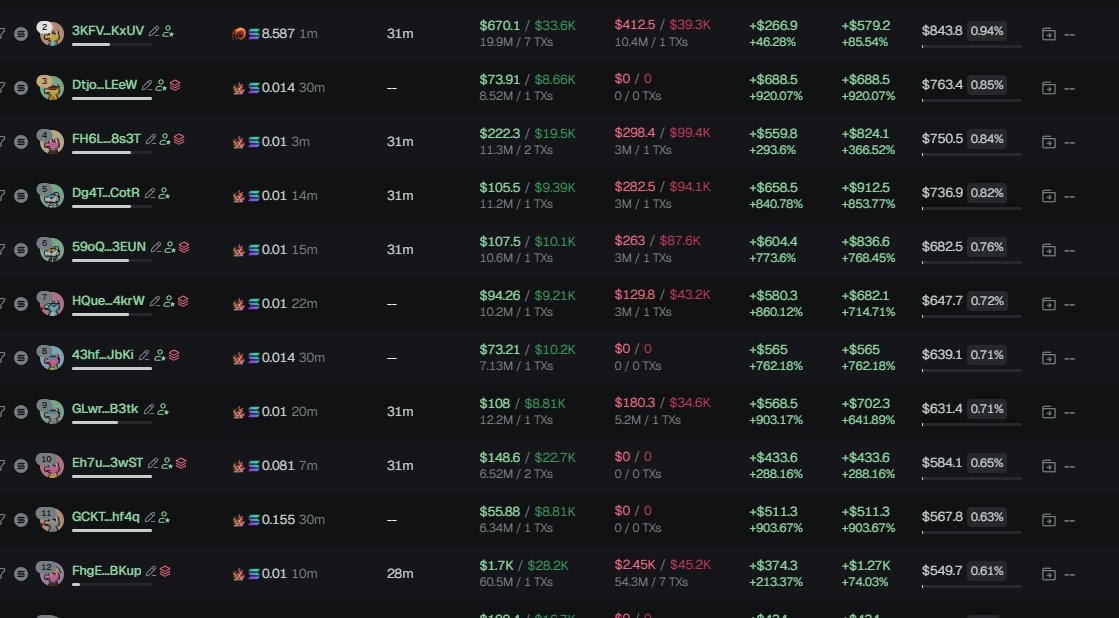Click the 0.94% holding percentage badge

point(987,31)
